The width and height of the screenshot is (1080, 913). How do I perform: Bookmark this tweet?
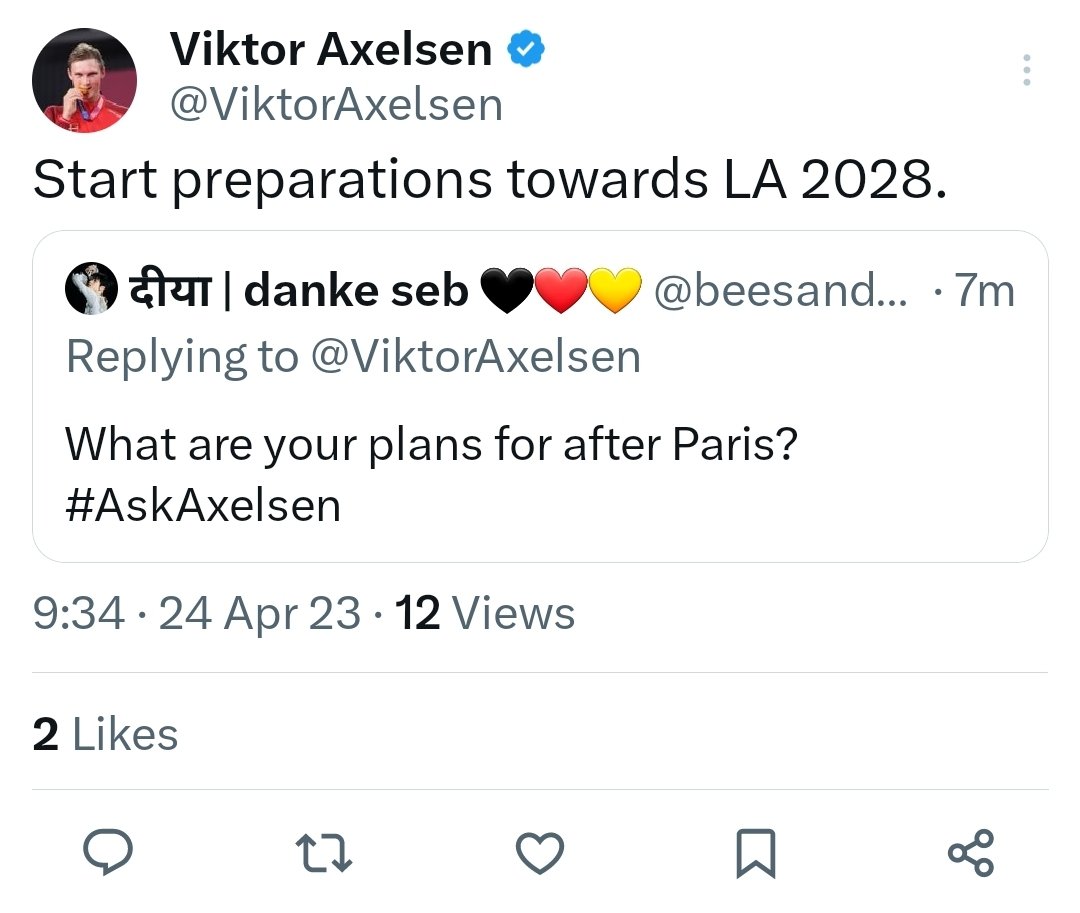click(756, 854)
